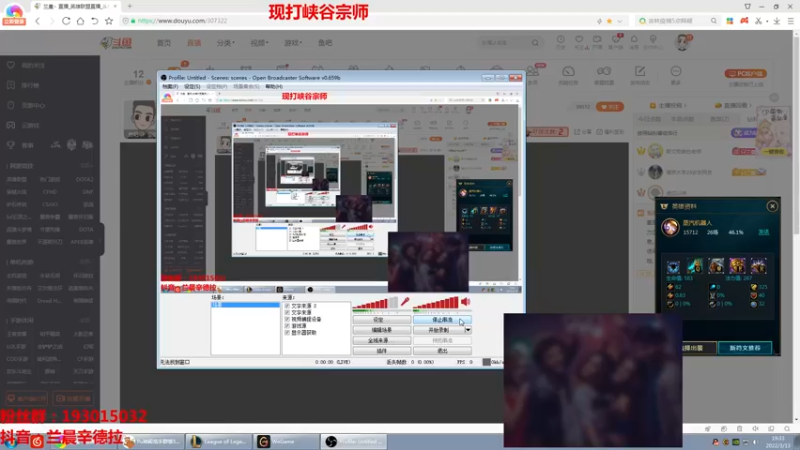
Task: Open the WeGame taskbar item
Action: coord(286,441)
